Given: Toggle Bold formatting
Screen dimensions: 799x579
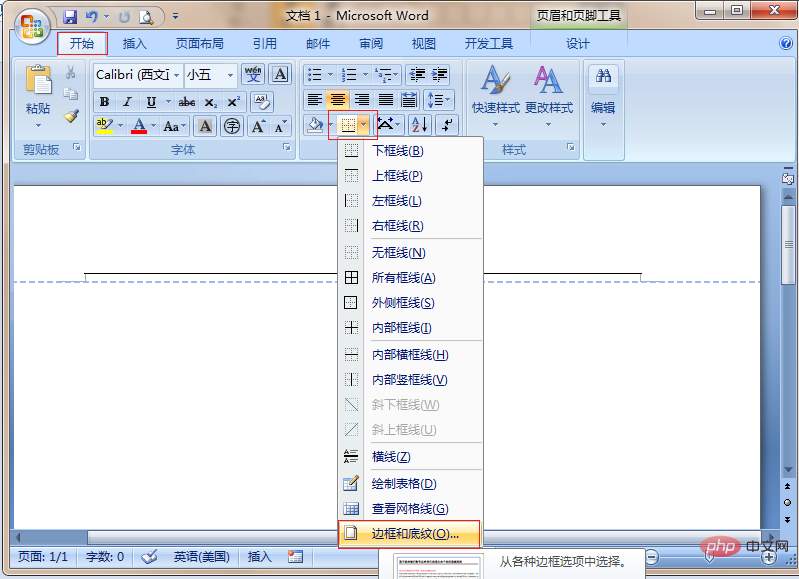Looking at the screenshot, I should click(104, 102).
